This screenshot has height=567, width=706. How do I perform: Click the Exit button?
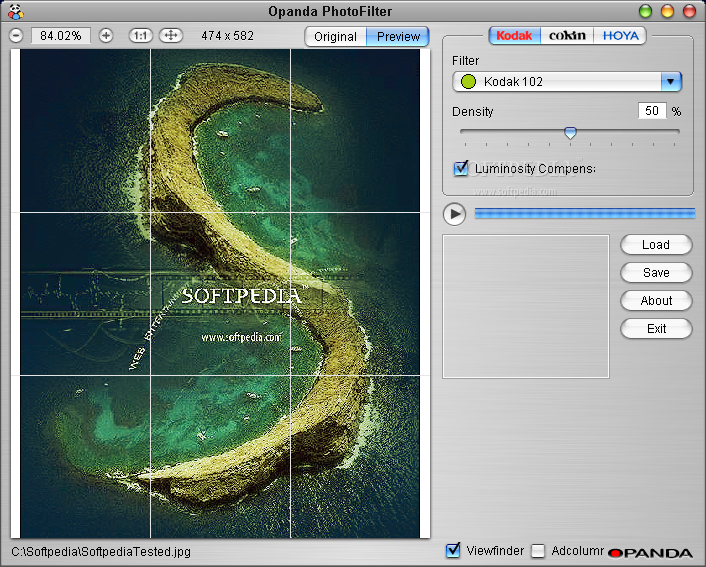(x=656, y=329)
